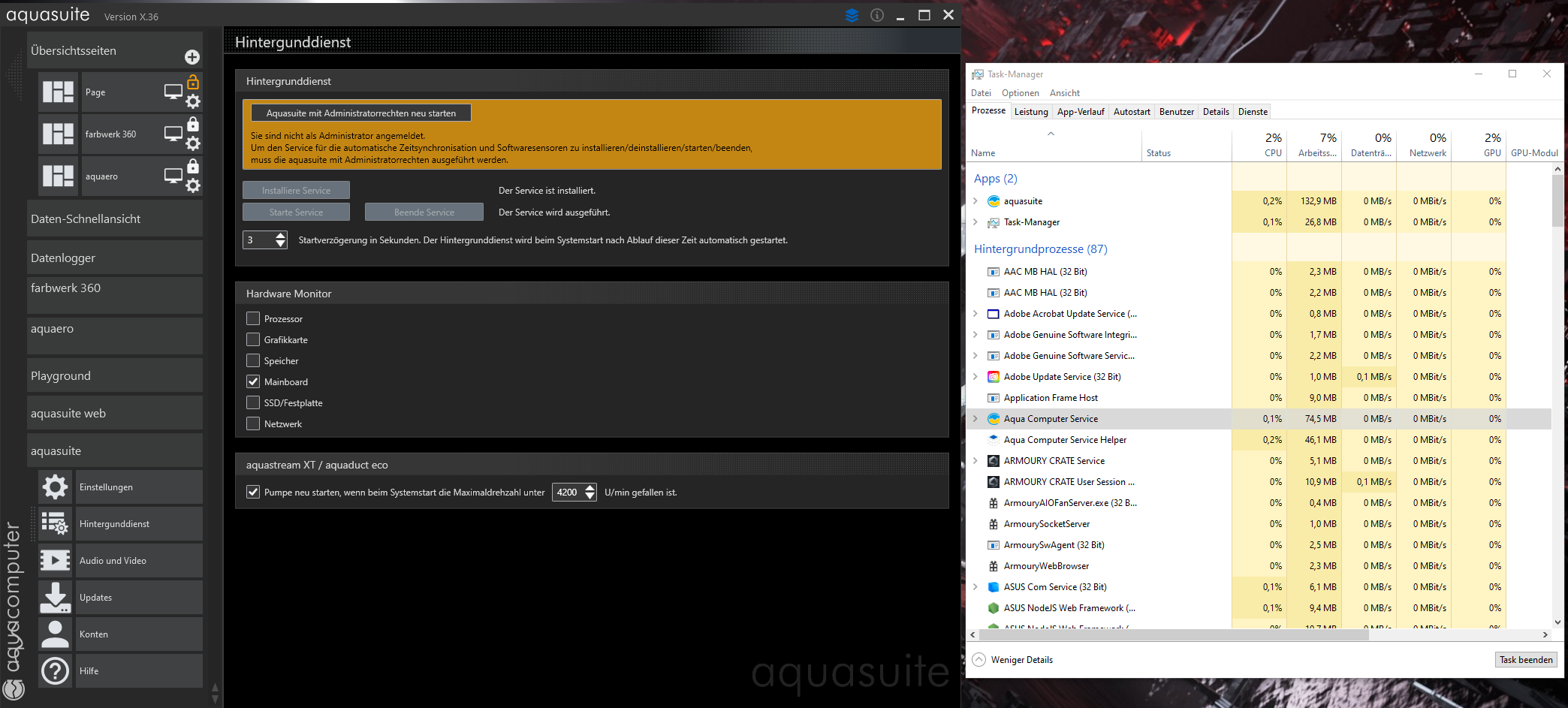Click the aquasuite app icon in Task Manager
The image size is (1568, 708).
pyautogui.click(x=994, y=201)
